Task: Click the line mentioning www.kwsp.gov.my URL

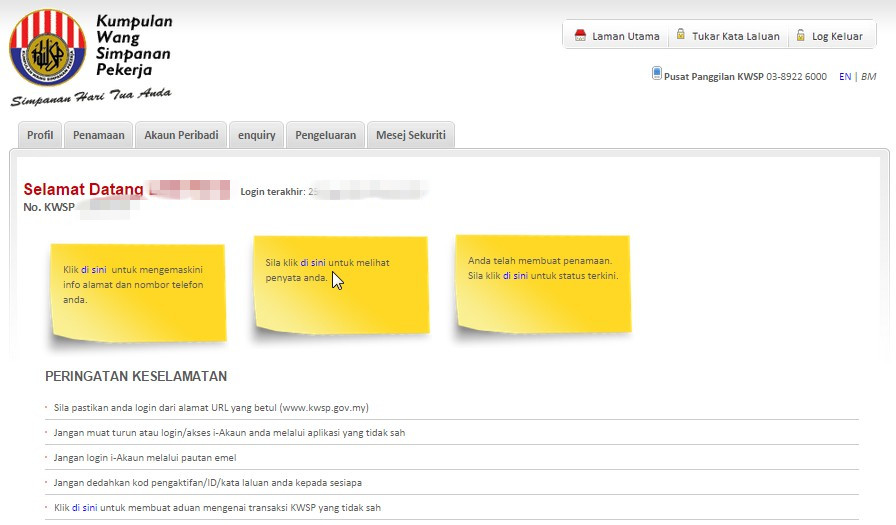Action: coord(211,407)
